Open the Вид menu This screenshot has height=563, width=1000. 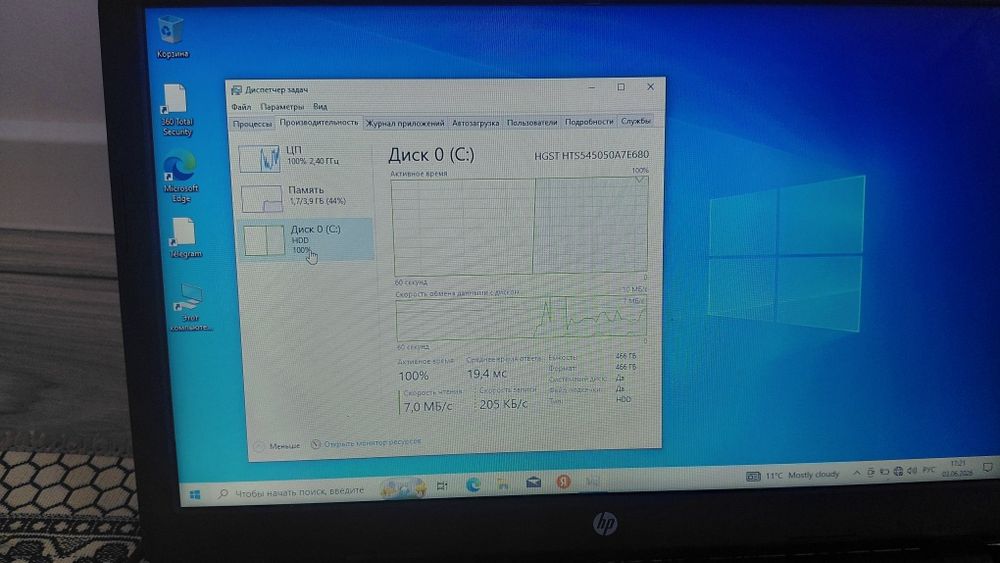pos(320,106)
